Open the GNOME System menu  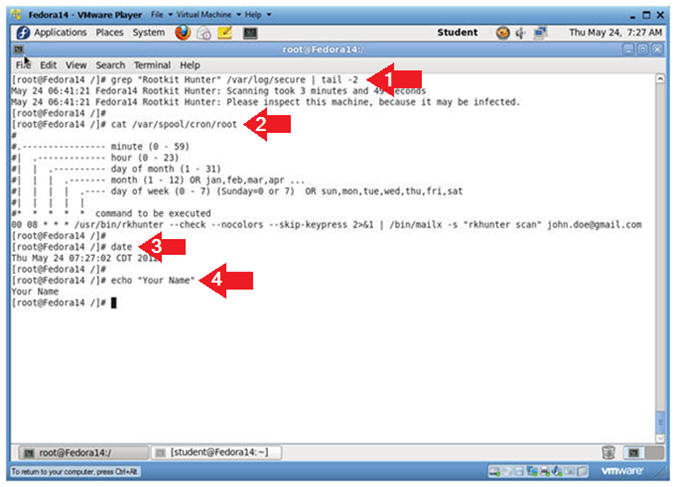(x=148, y=33)
